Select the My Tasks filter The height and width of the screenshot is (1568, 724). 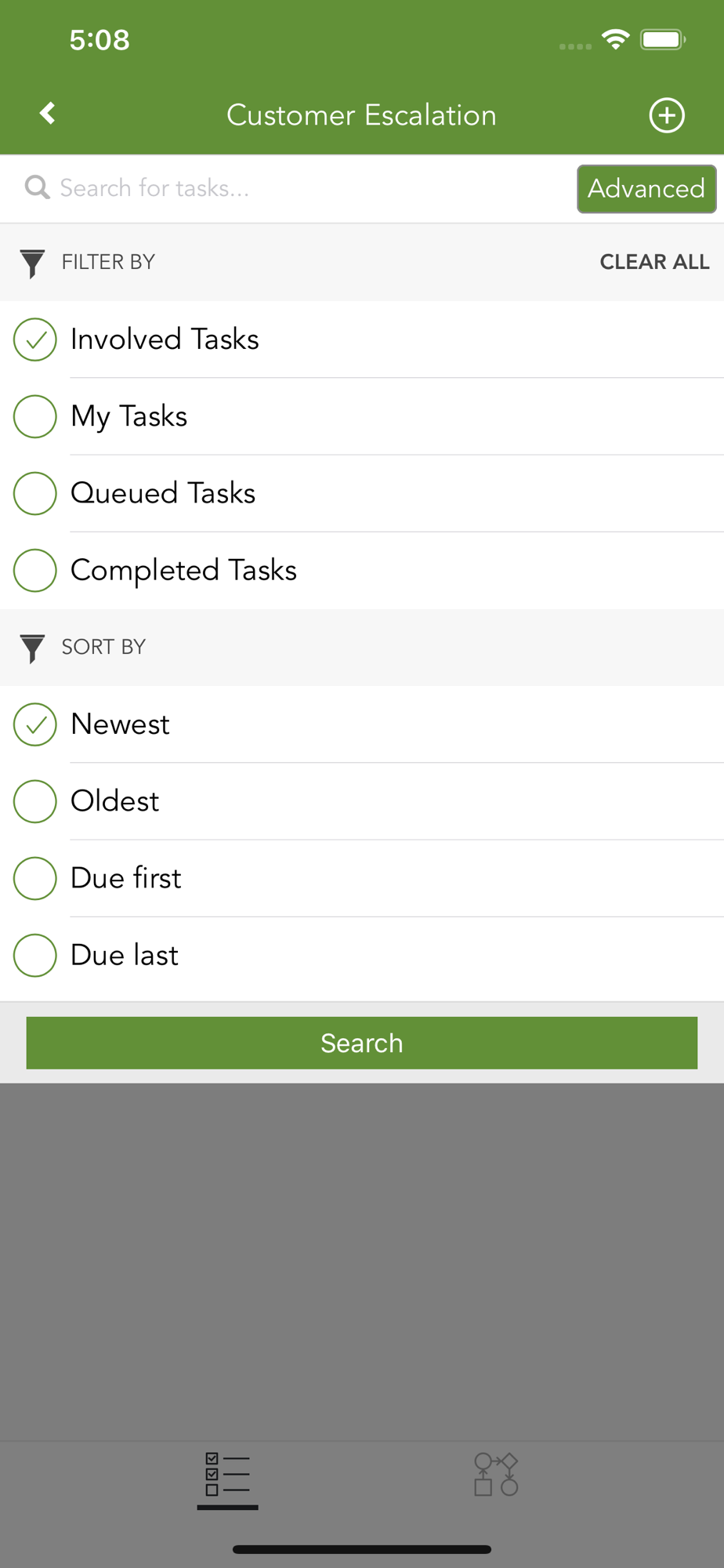pos(362,416)
